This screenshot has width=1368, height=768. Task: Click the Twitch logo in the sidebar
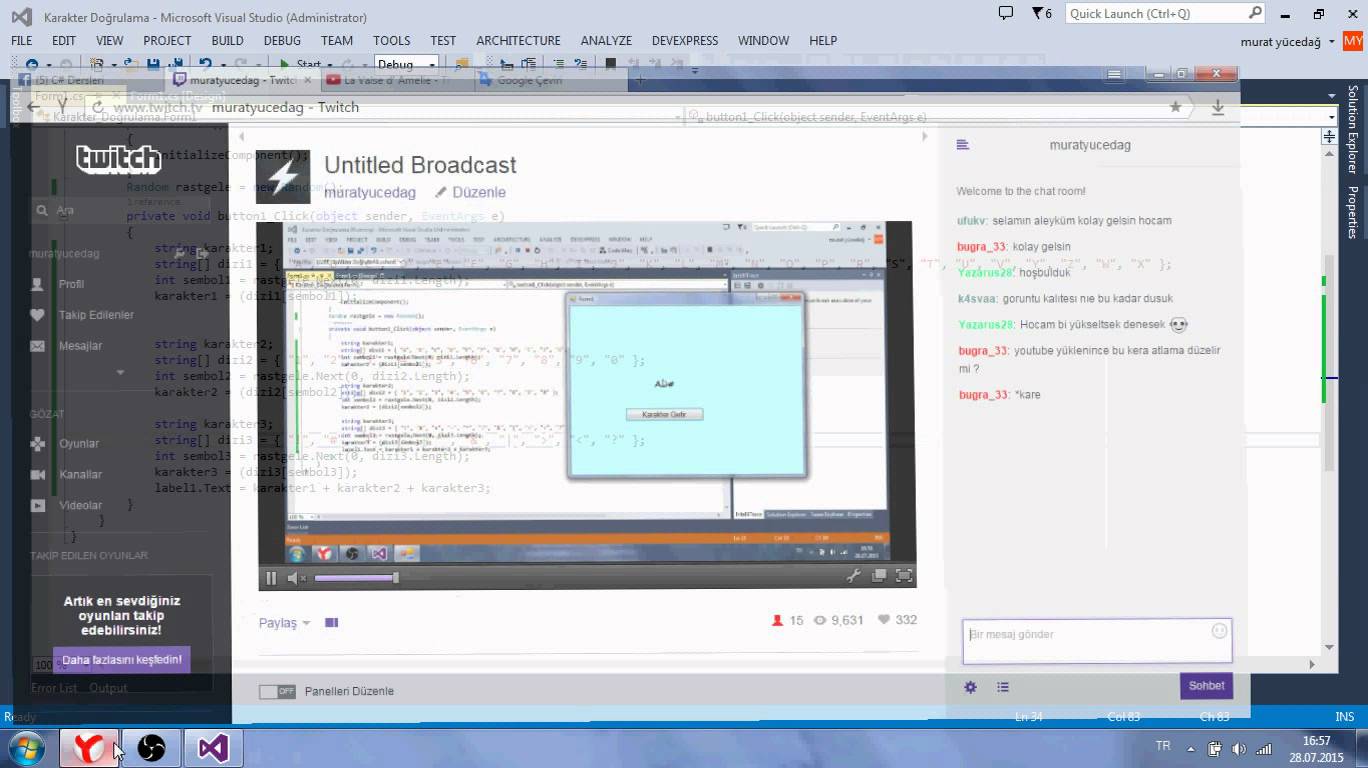point(118,158)
